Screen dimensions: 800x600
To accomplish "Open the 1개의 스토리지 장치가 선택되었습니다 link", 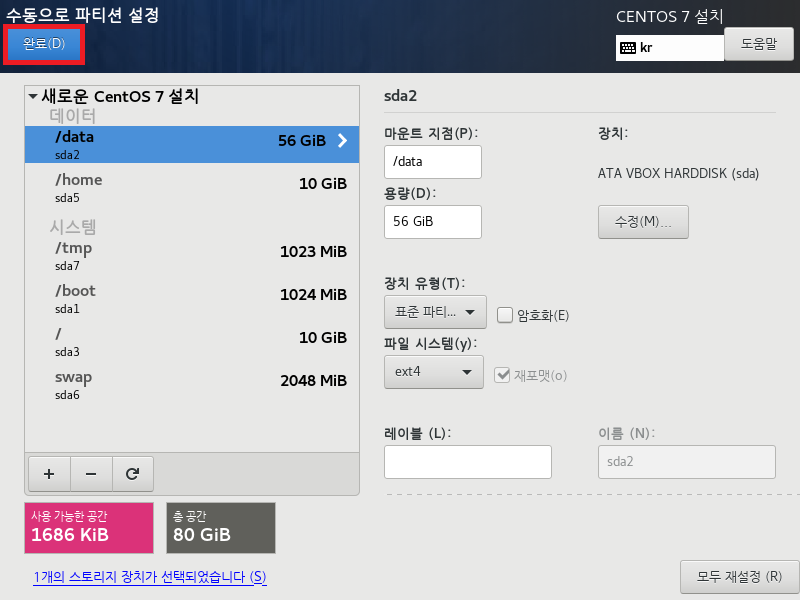I will 150,577.
